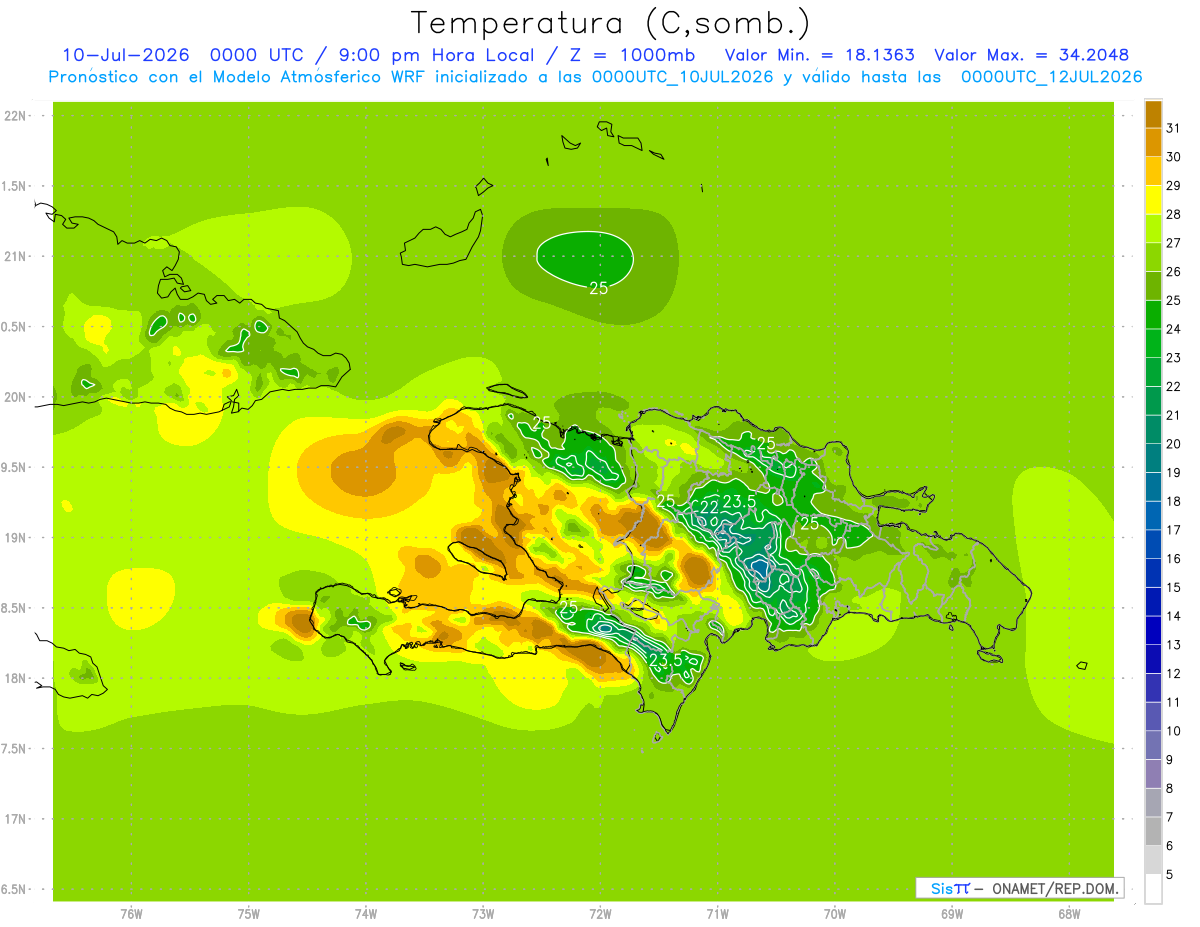The width and height of the screenshot is (1200, 927).
Task: Click the '22' contour label on the map
Action: 709,507
